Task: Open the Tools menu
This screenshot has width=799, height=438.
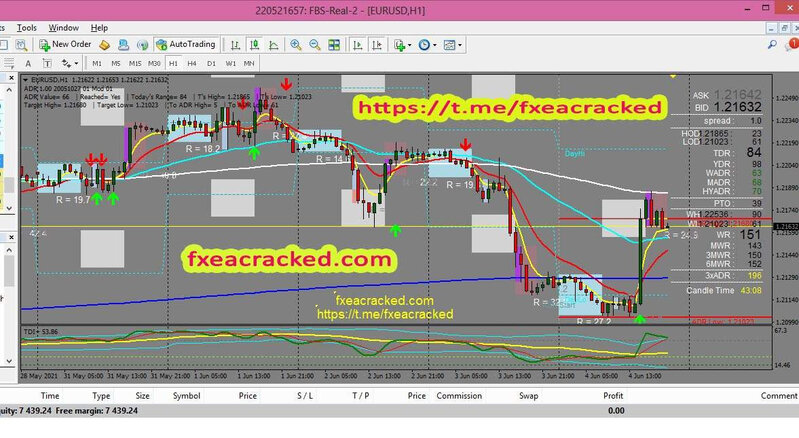Action: [26, 28]
